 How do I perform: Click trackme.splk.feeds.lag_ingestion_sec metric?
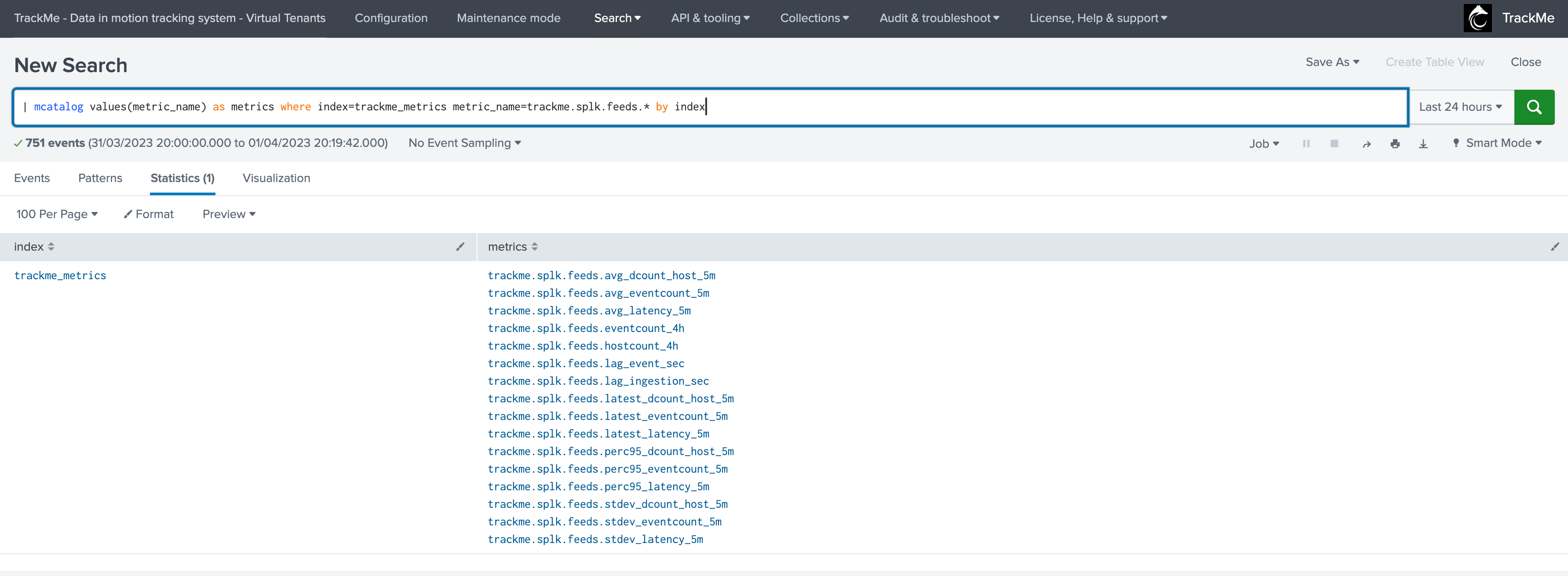598,382
